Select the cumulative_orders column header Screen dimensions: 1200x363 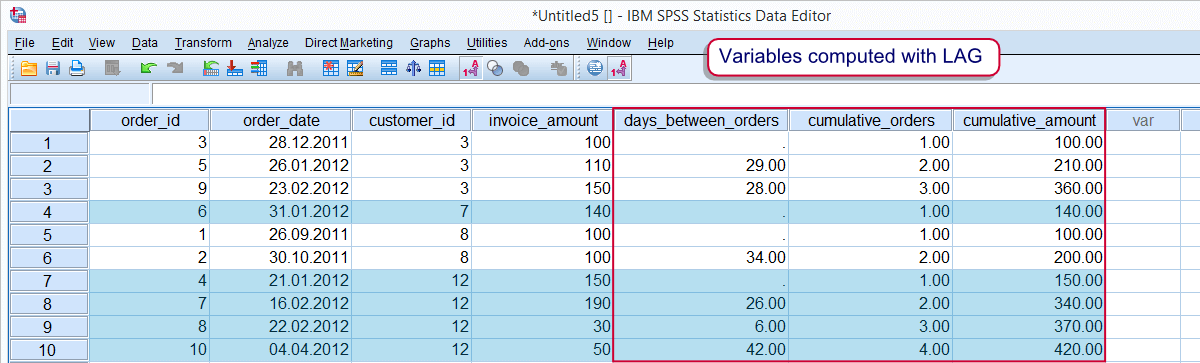[871, 120]
